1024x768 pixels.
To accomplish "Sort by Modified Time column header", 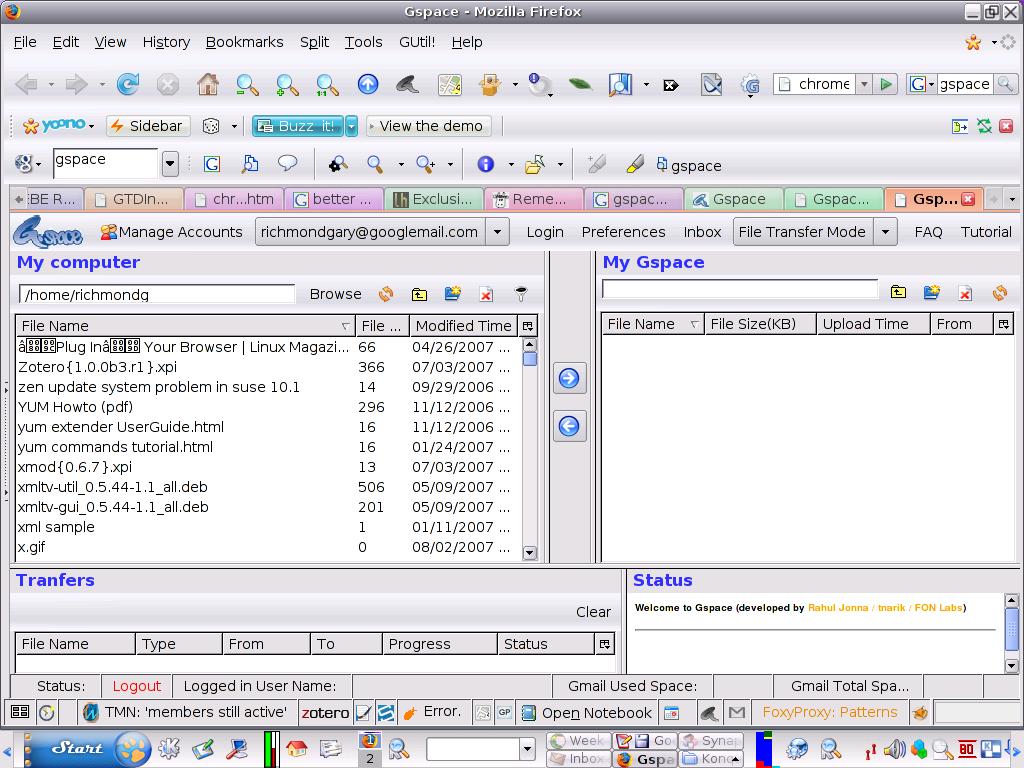I will (x=463, y=326).
